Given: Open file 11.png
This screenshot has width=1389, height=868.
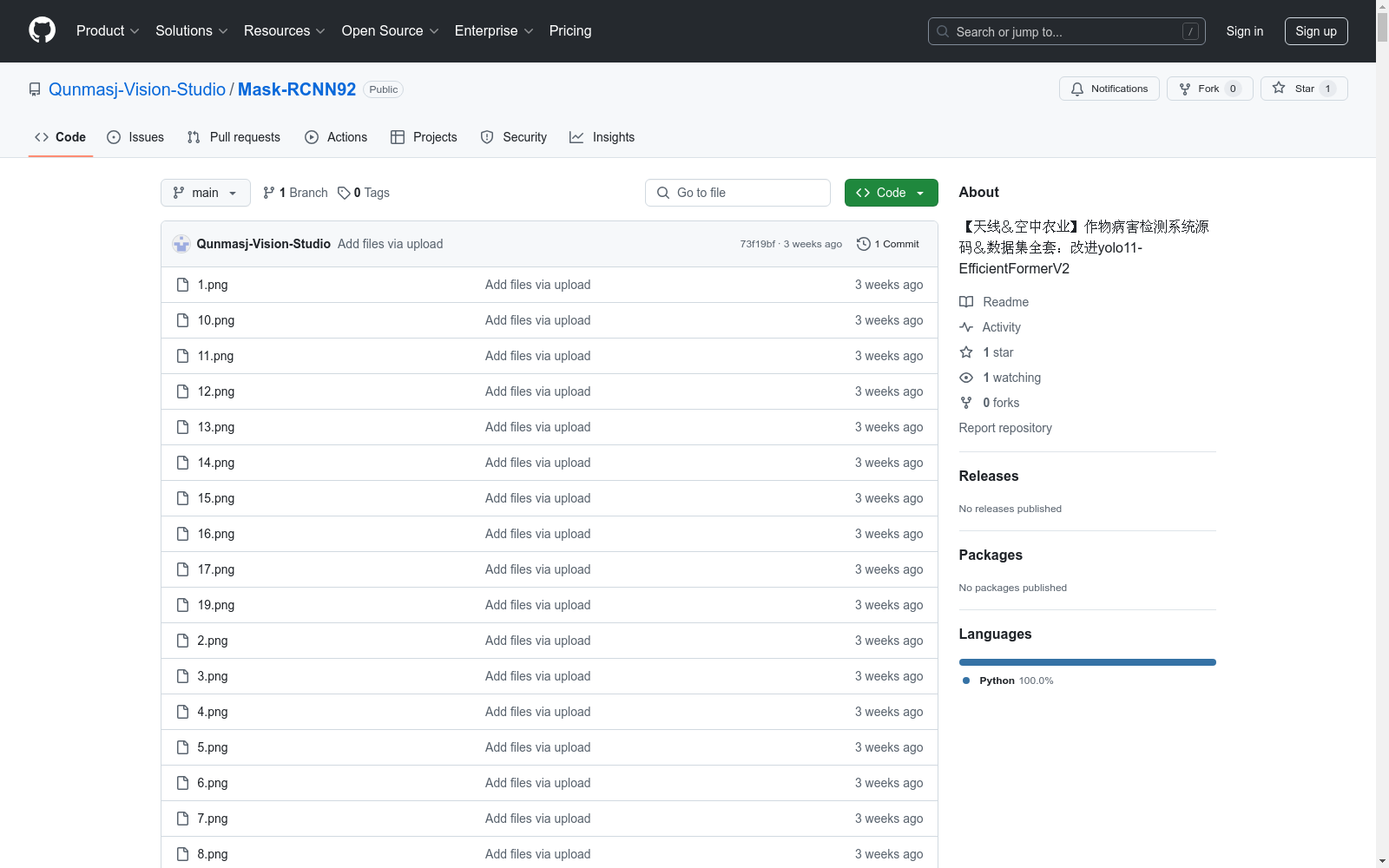Looking at the screenshot, I should pos(215,356).
